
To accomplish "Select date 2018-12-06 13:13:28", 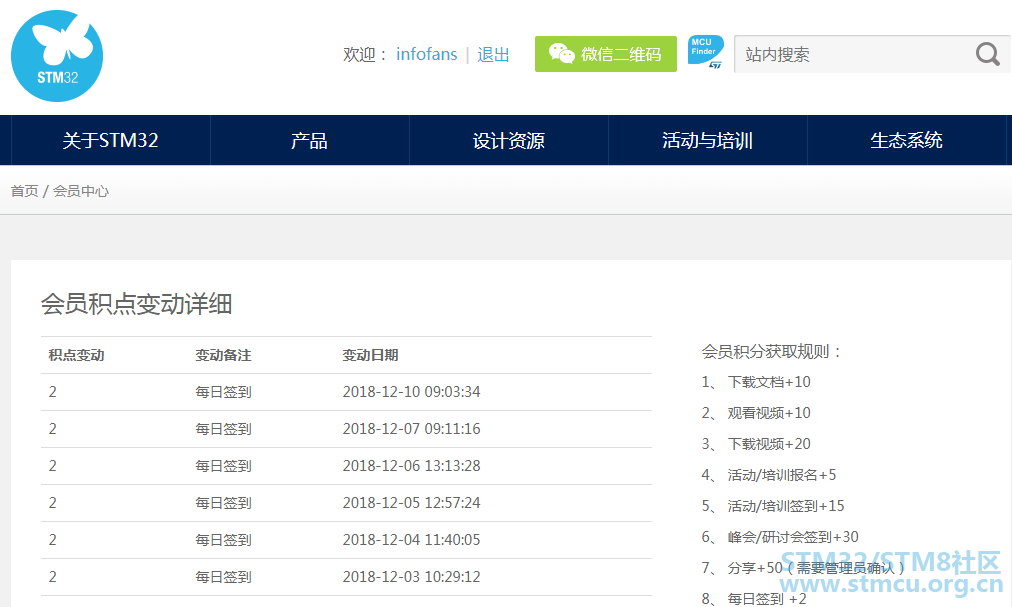I will pos(411,466).
